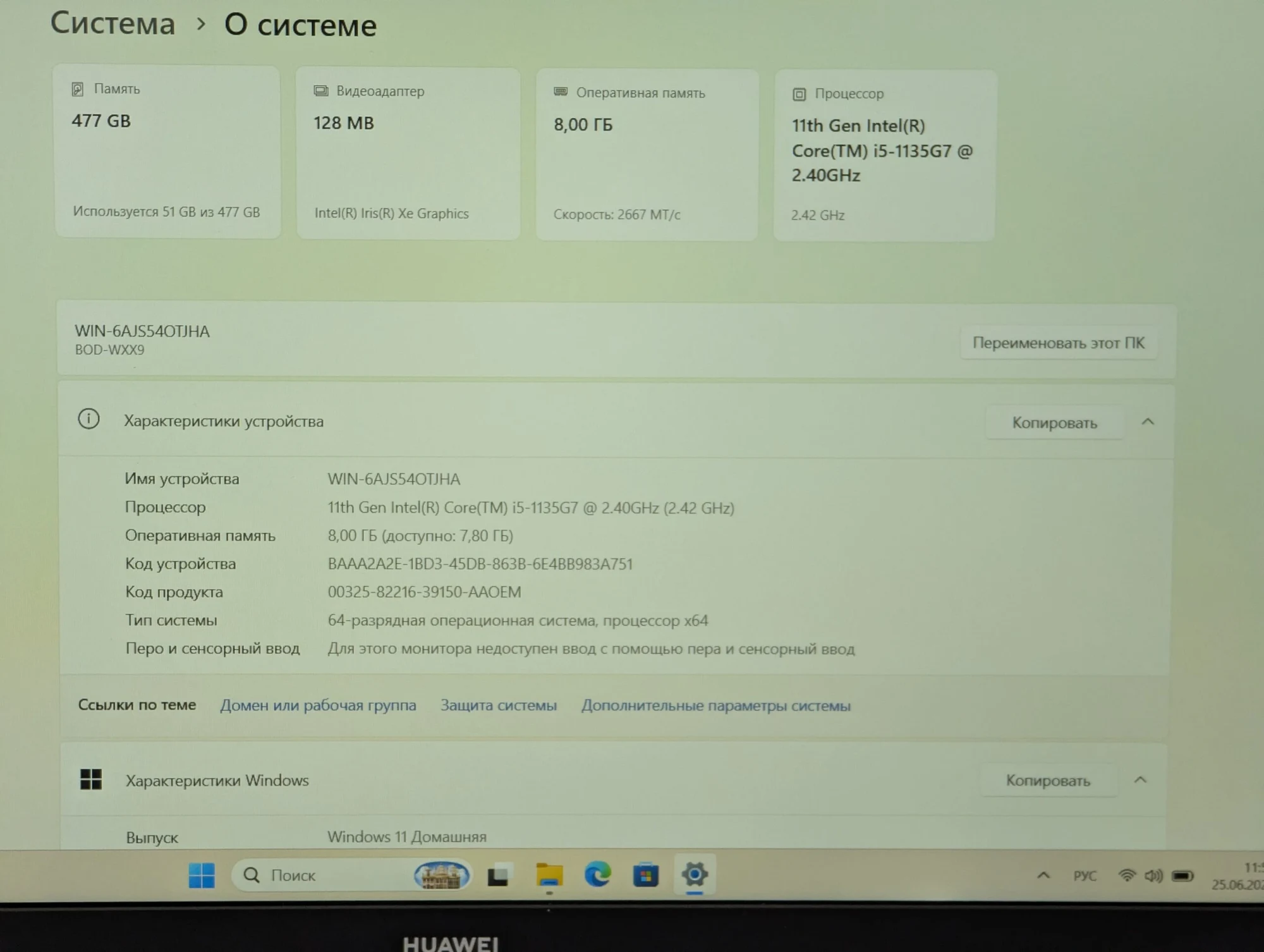The height and width of the screenshot is (952, 1264).
Task: Select product code 00325-82216-39150-AAOEM
Action: tap(424, 592)
